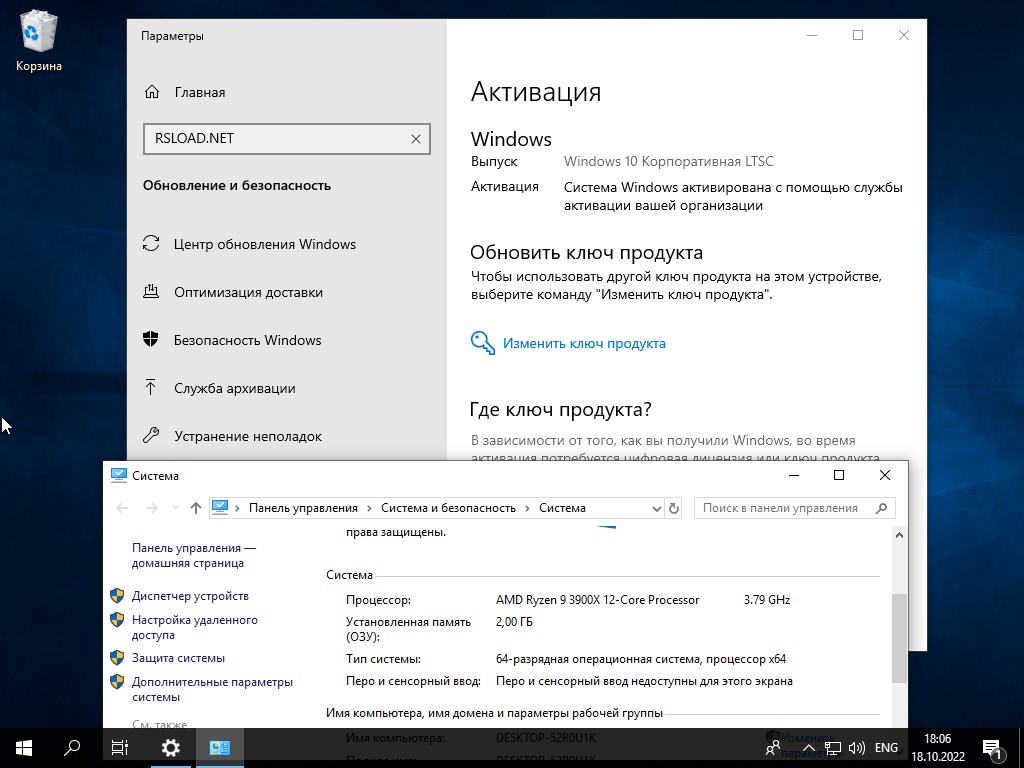This screenshot has height=768, width=1024.
Task: Open the notification center
Action: tap(992, 748)
